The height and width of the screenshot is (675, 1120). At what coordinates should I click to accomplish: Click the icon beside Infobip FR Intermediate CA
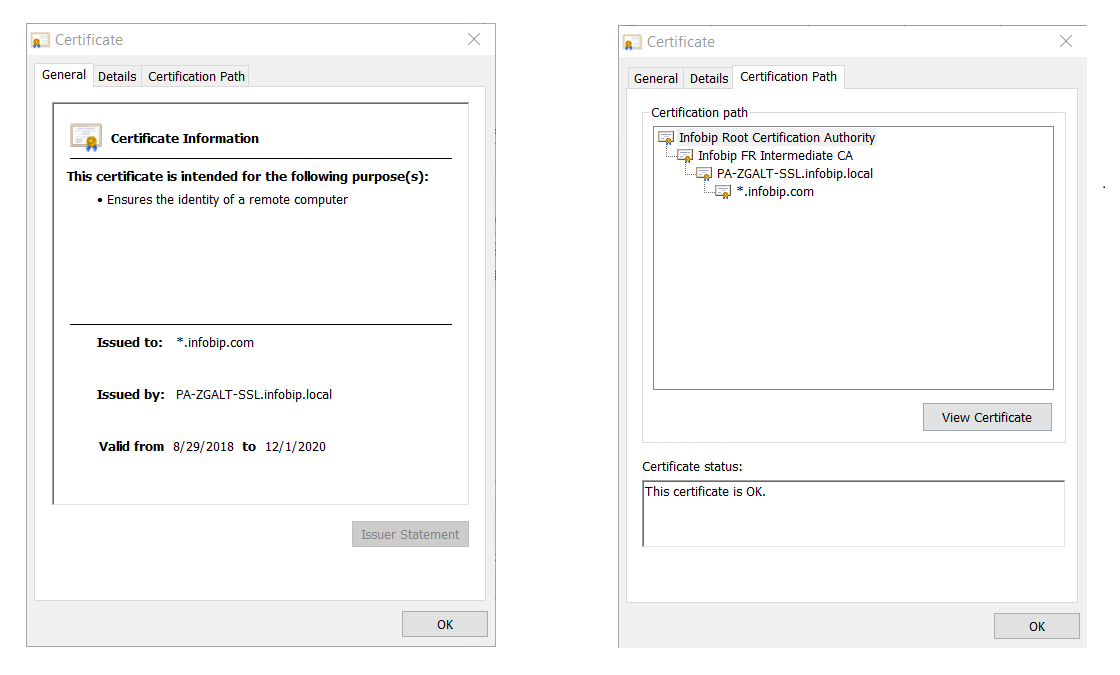[685, 156]
